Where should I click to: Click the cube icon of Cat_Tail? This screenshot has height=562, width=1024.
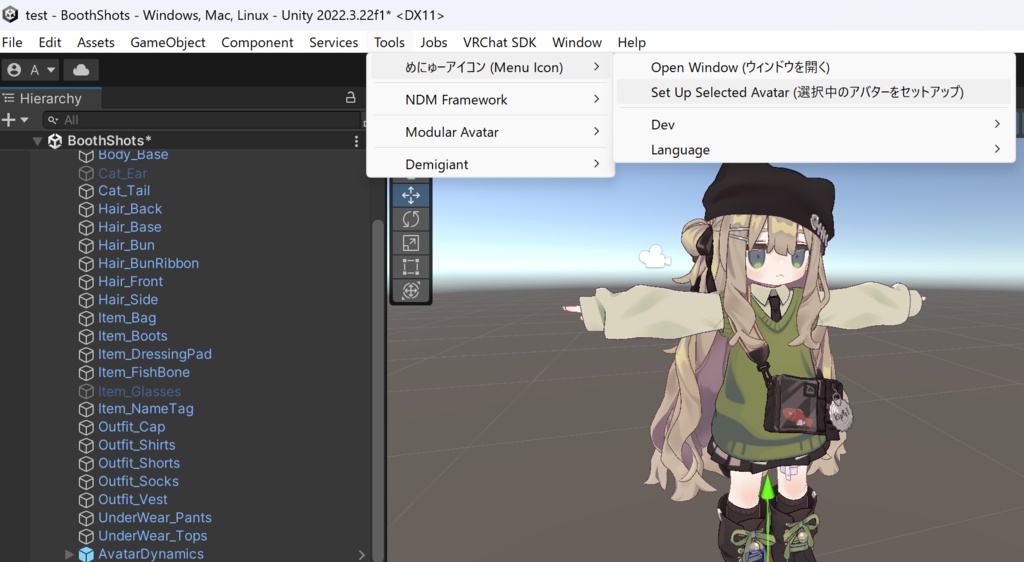click(x=86, y=191)
